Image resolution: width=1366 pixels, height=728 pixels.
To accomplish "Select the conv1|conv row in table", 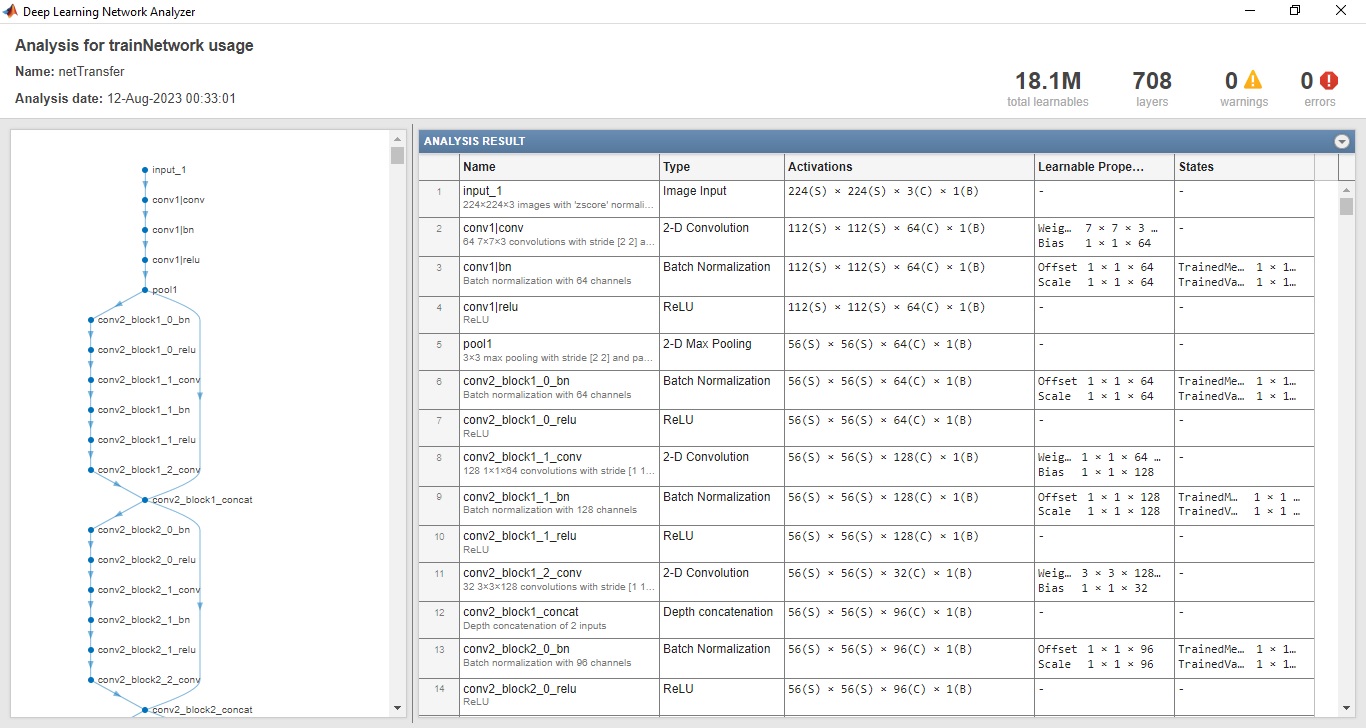I will (x=558, y=236).
